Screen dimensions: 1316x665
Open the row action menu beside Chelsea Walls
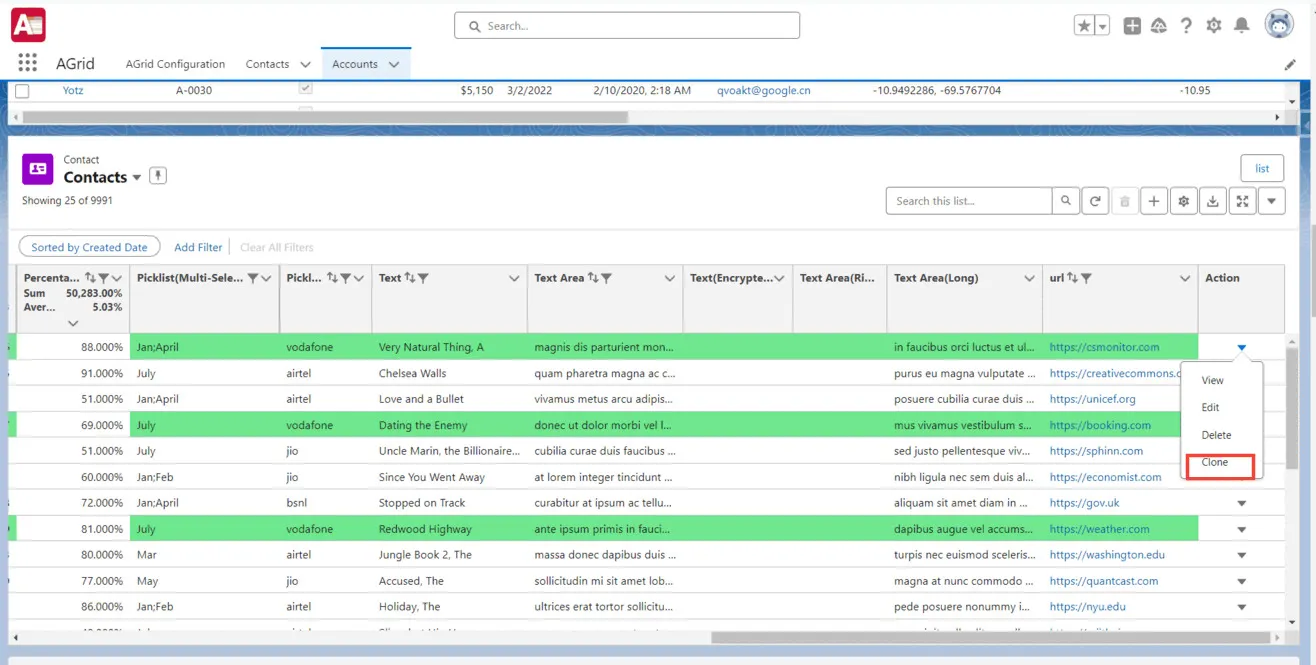[x=1240, y=373]
